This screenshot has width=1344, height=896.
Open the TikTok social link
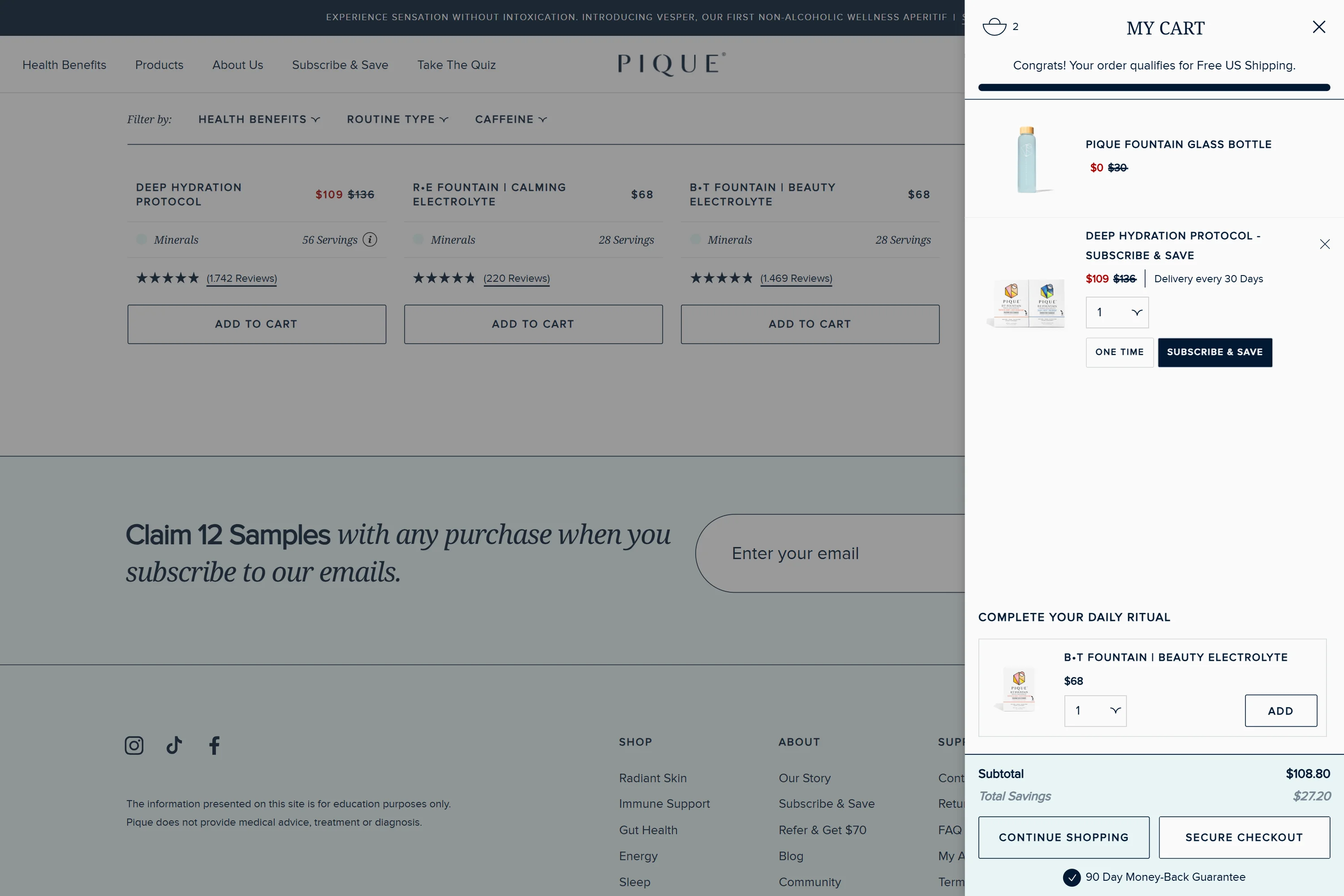(174, 745)
